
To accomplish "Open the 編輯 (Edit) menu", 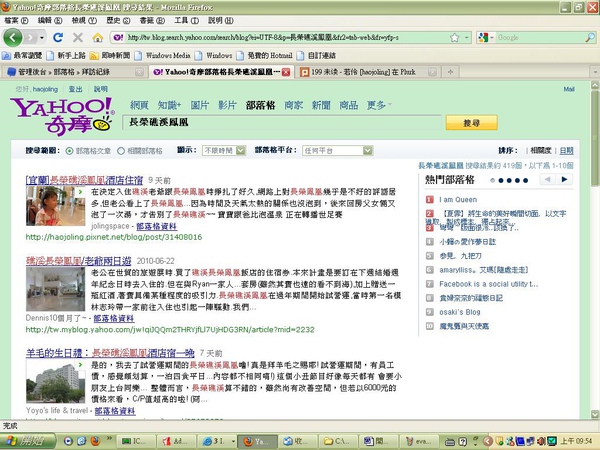I will (50, 20).
